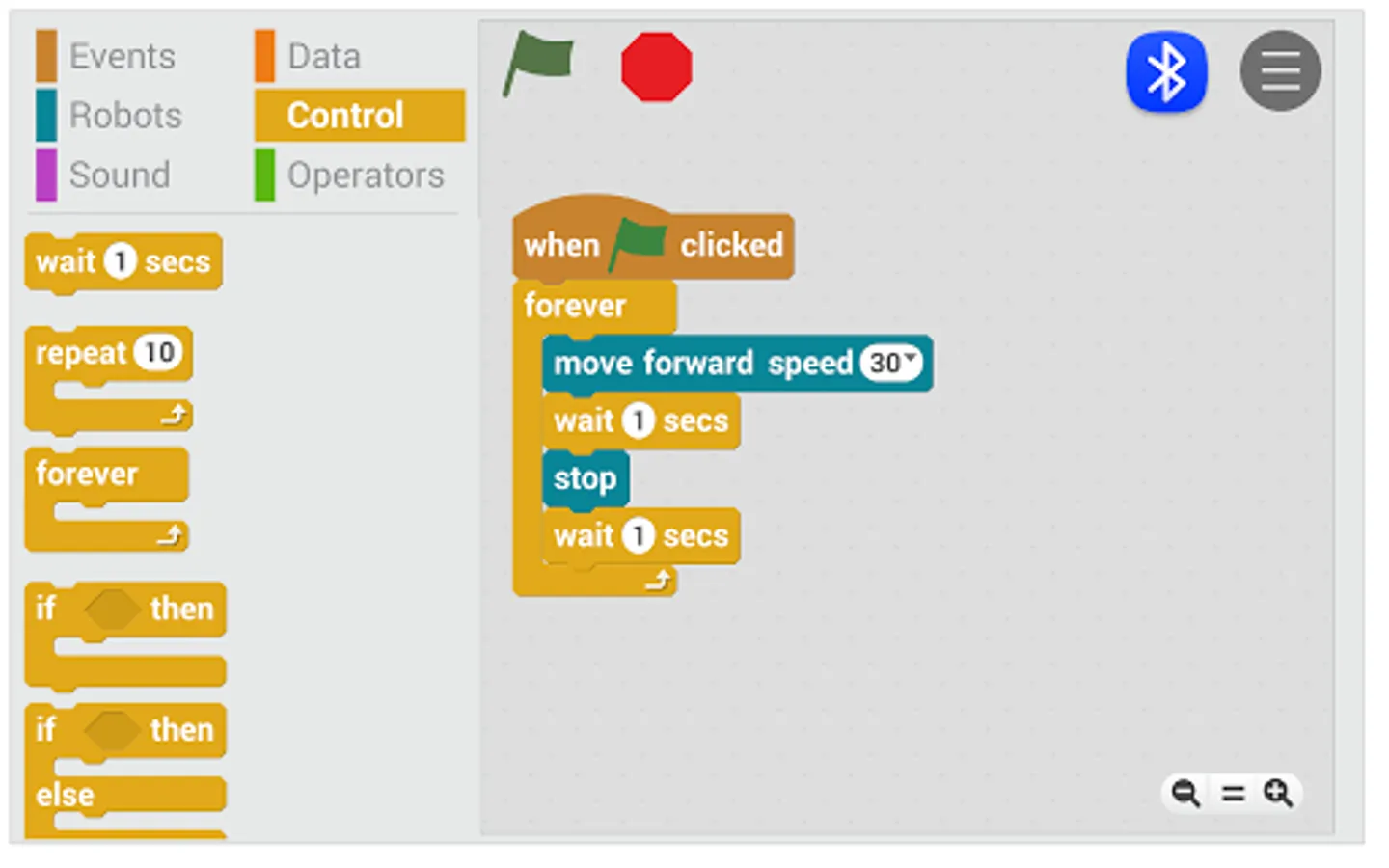Click the green flag run button

click(x=538, y=63)
